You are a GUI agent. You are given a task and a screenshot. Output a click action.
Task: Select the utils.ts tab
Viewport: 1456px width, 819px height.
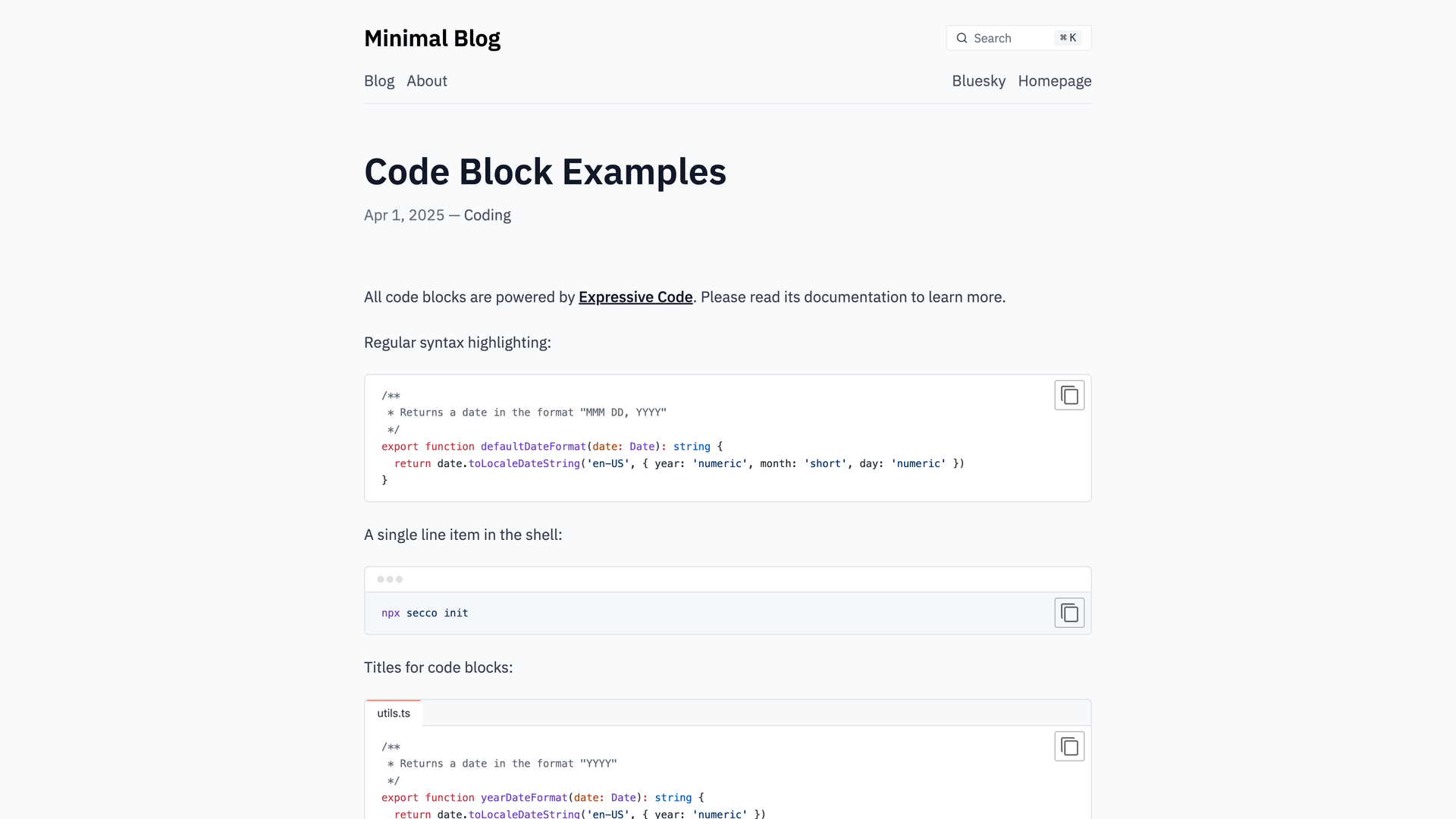point(394,713)
